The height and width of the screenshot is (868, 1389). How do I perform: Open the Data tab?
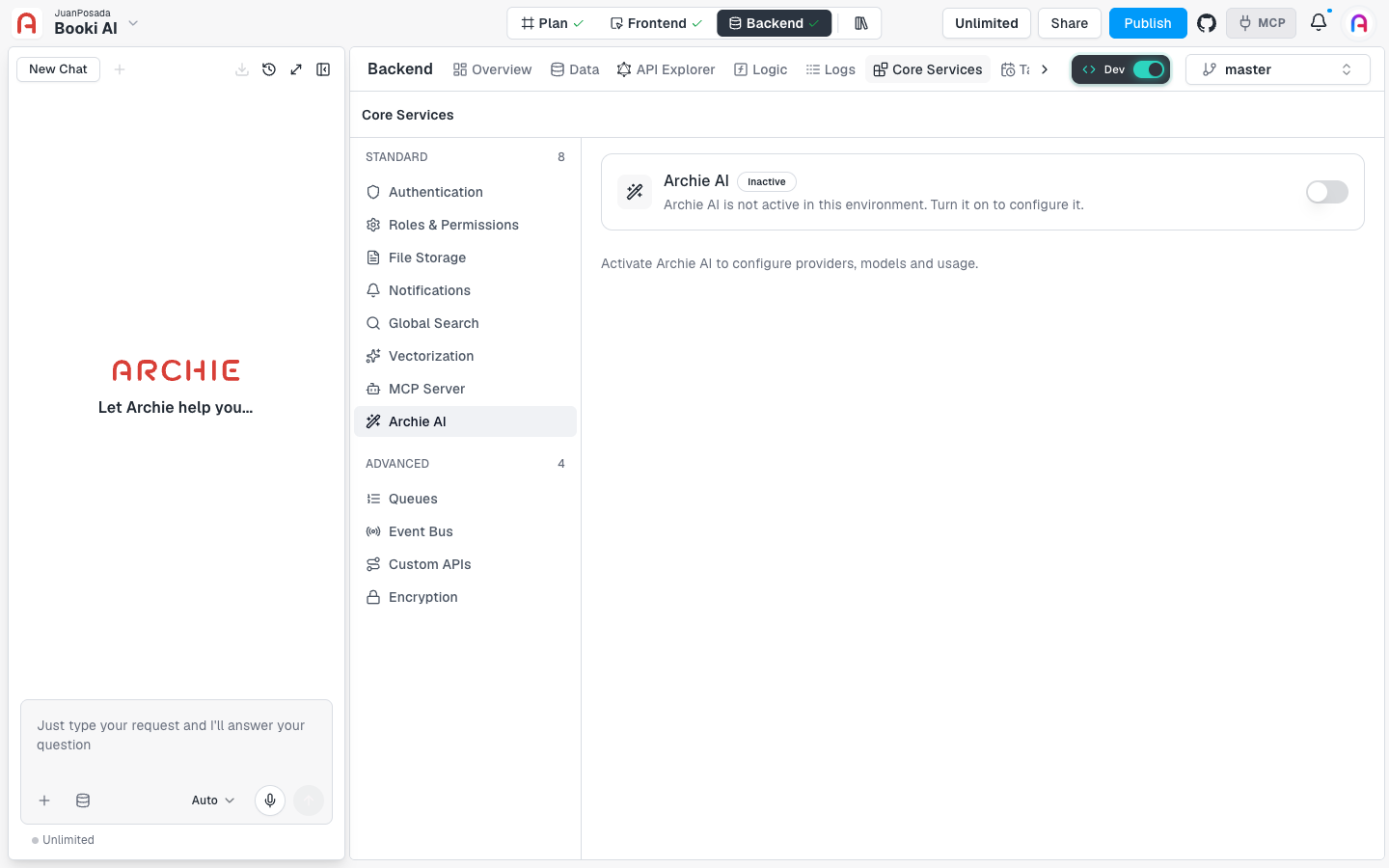point(575,69)
